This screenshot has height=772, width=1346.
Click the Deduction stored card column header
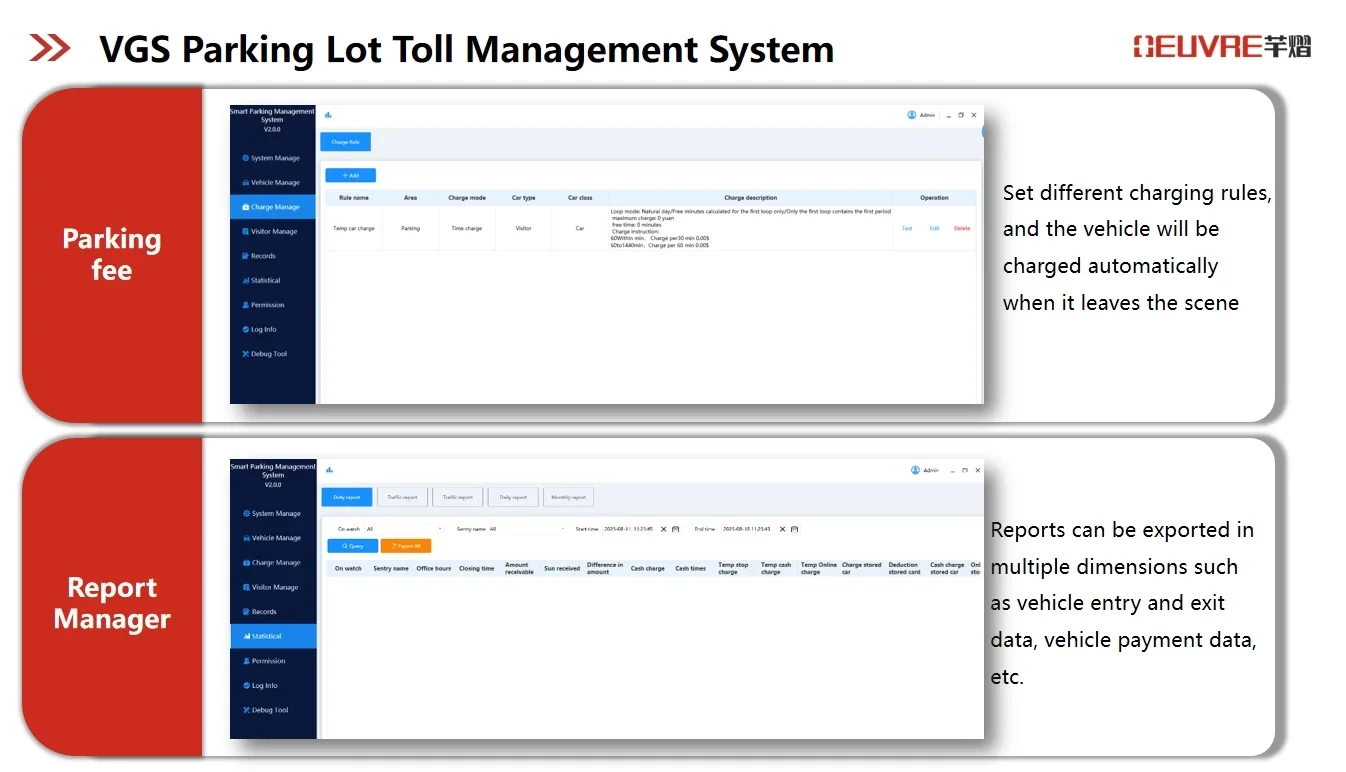point(904,568)
